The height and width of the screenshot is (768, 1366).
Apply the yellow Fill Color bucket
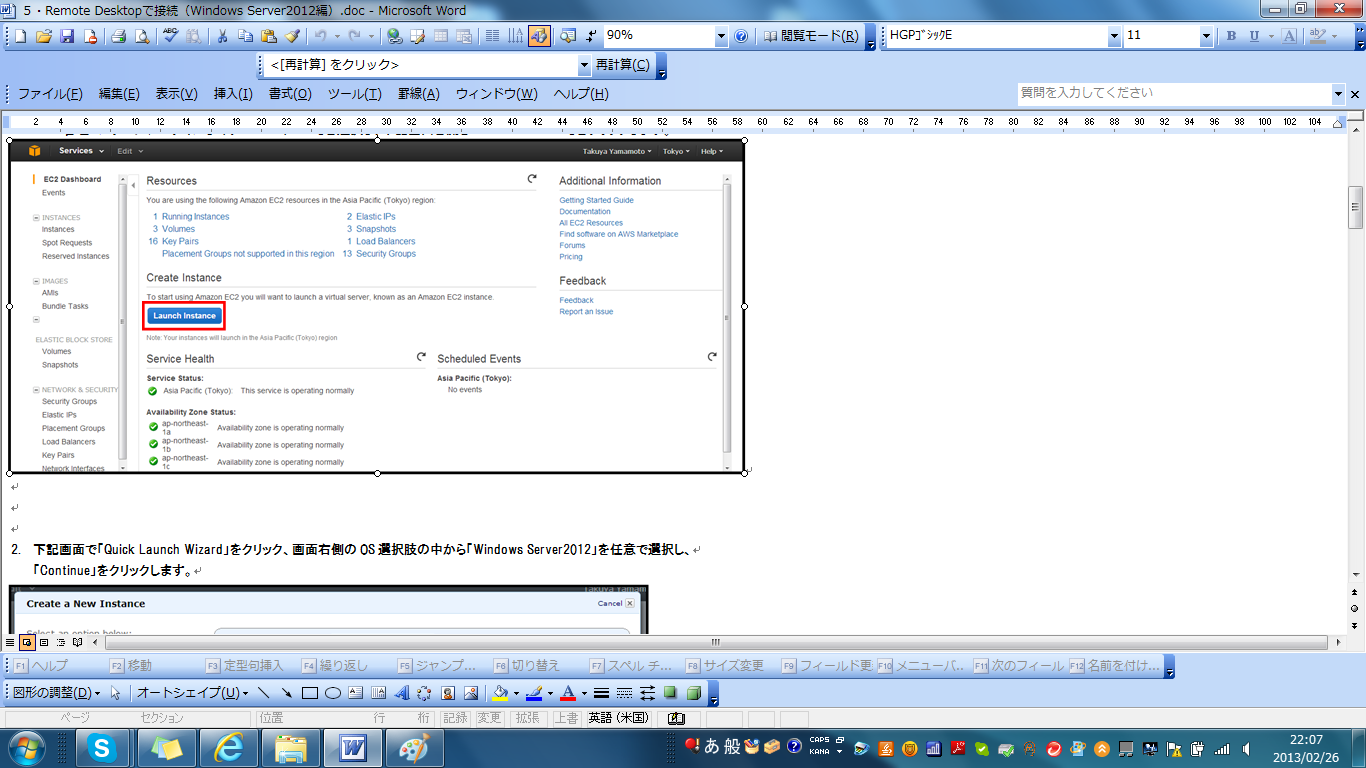click(501, 692)
